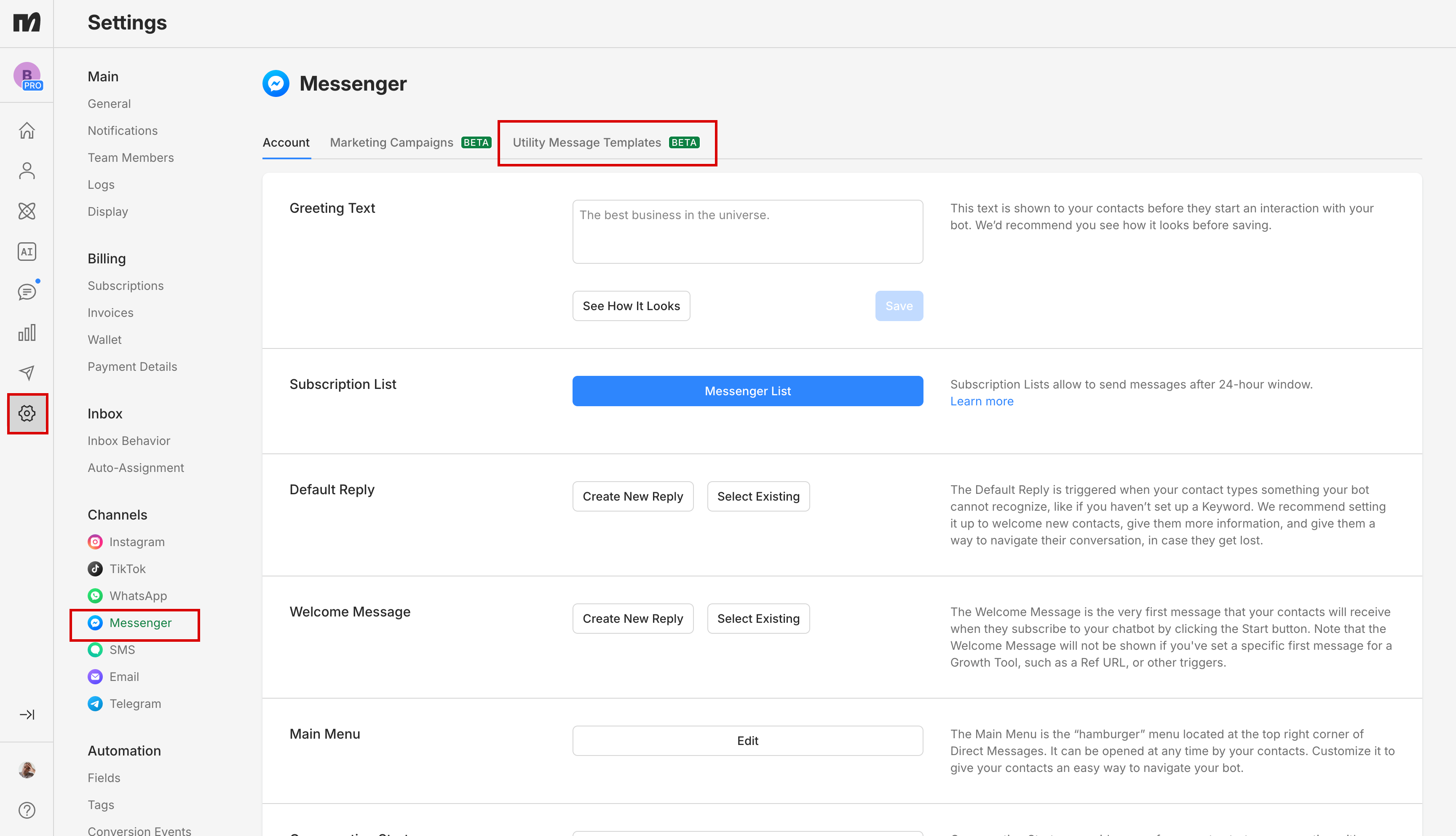Open the Home icon in sidebar
Image resolution: width=1456 pixels, height=836 pixels.
click(x=27, y=130)
